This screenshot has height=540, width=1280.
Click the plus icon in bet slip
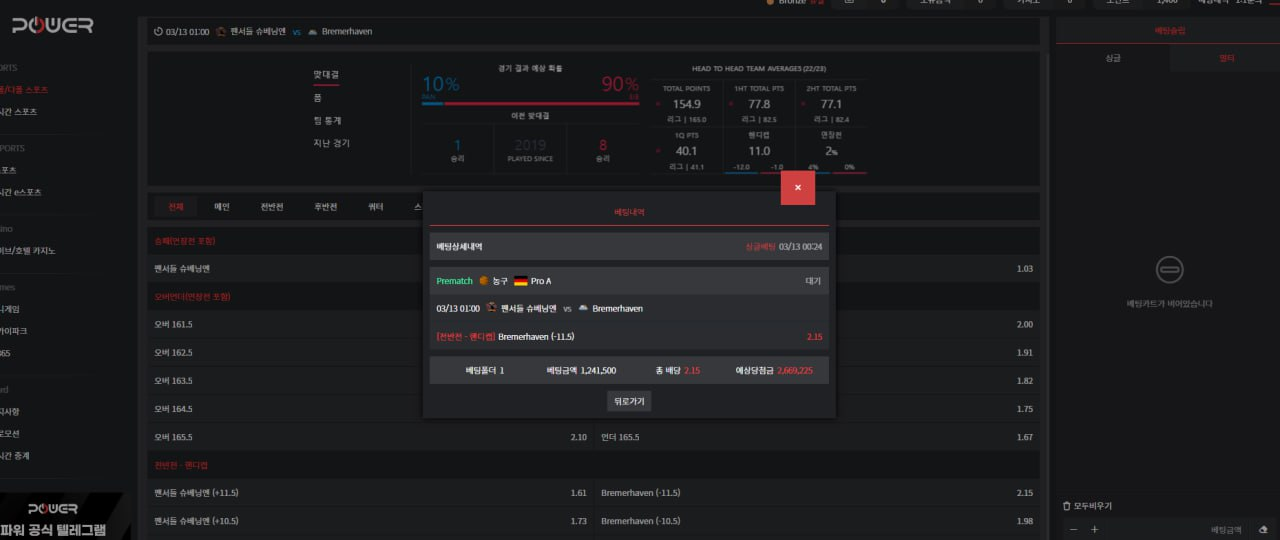tap(1094, 529)
